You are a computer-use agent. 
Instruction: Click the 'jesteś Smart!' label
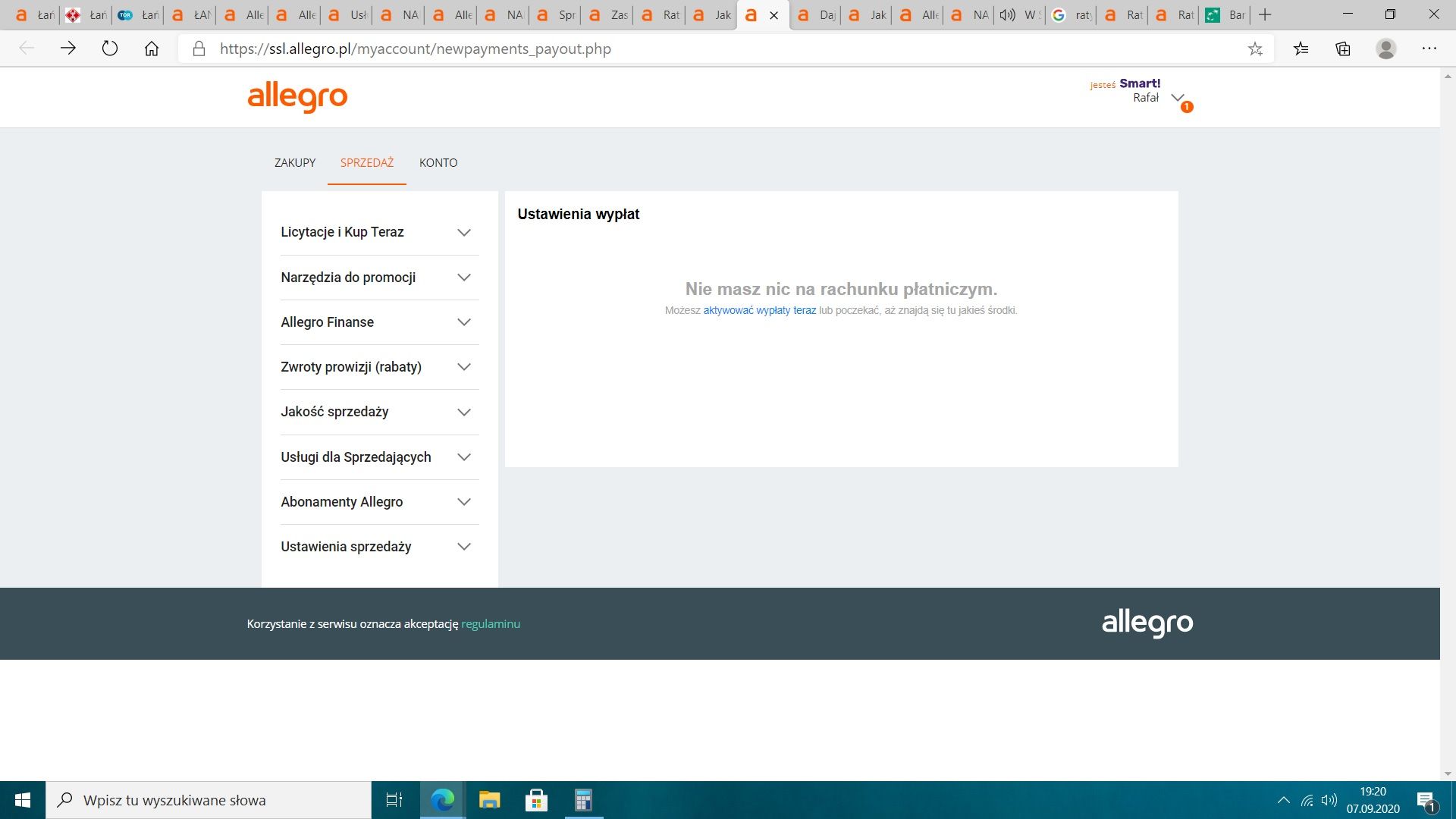(1125, 83)
